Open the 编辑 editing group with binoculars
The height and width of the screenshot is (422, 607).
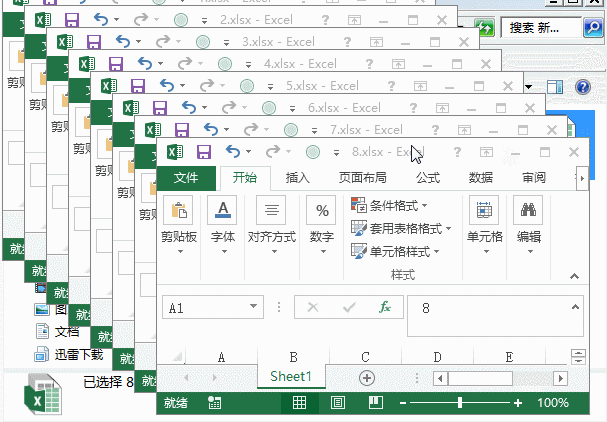[x=528, y=225]
